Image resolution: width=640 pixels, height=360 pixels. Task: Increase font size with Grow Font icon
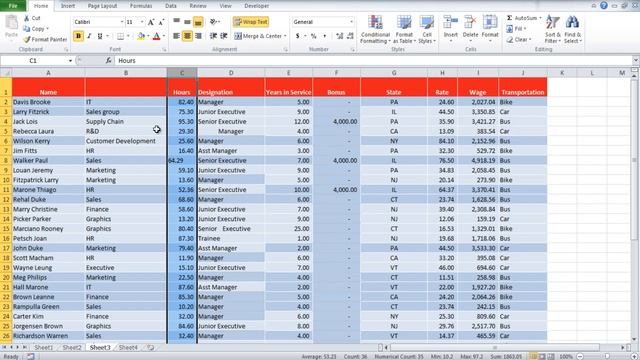pos(151,22)
